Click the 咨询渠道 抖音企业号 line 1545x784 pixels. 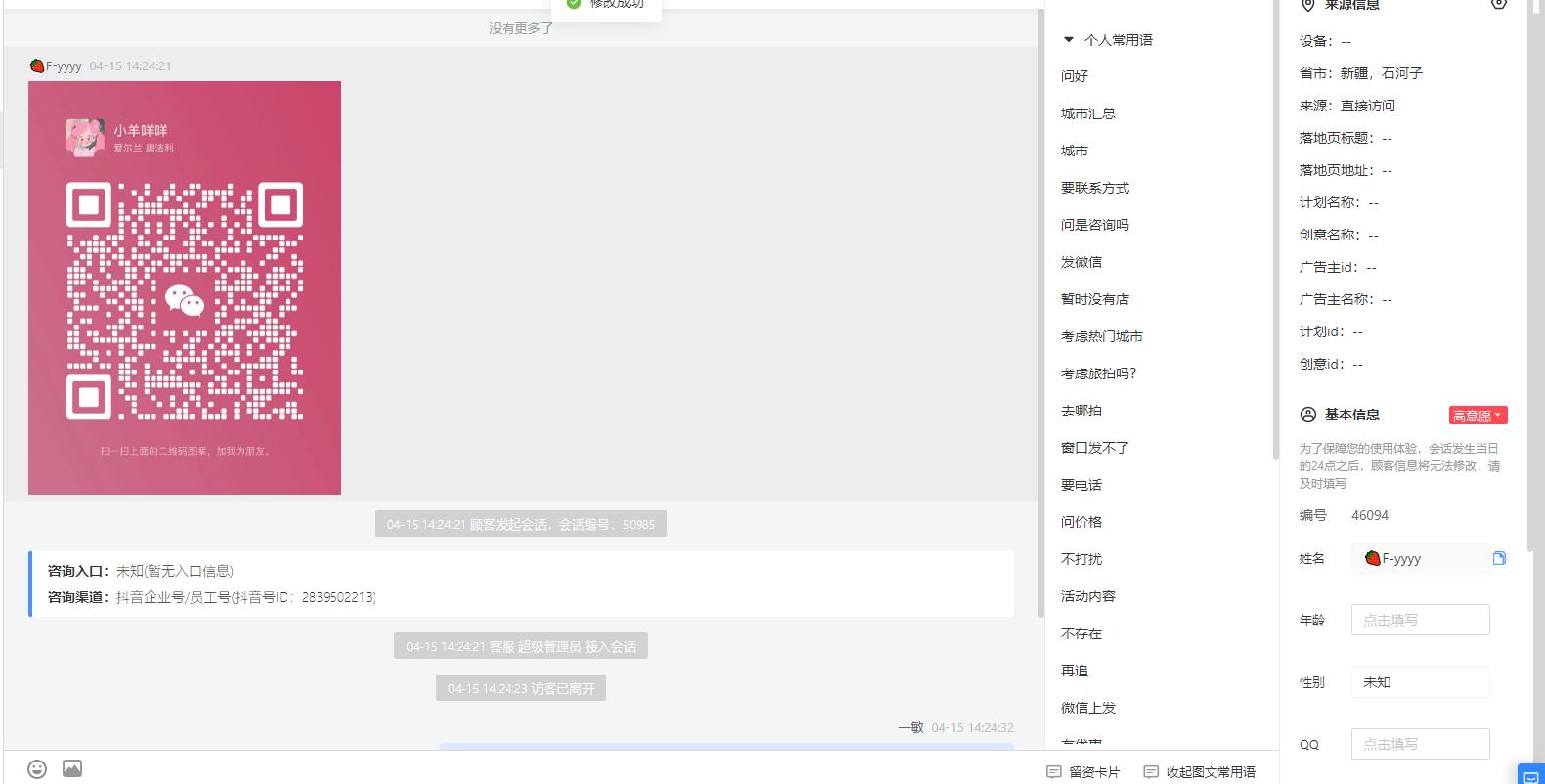point(212,597)
